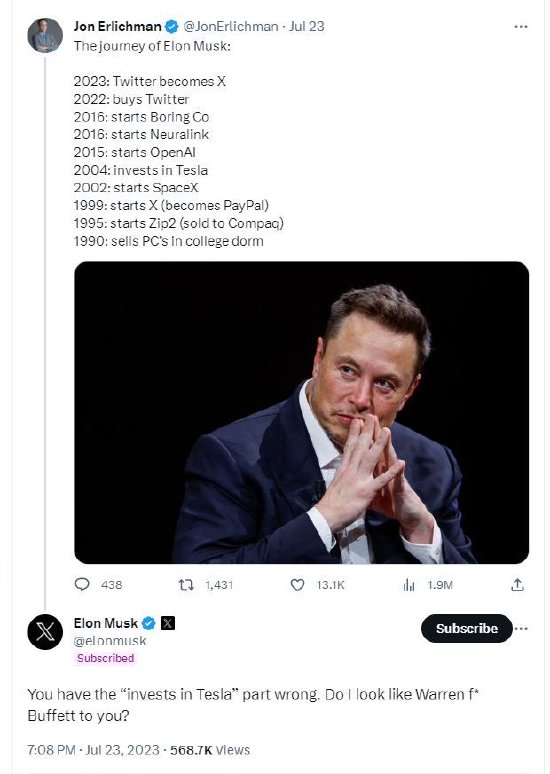Open more options on Elon Musk's reply
Screen dimensions: 550x774
(521, 628)
